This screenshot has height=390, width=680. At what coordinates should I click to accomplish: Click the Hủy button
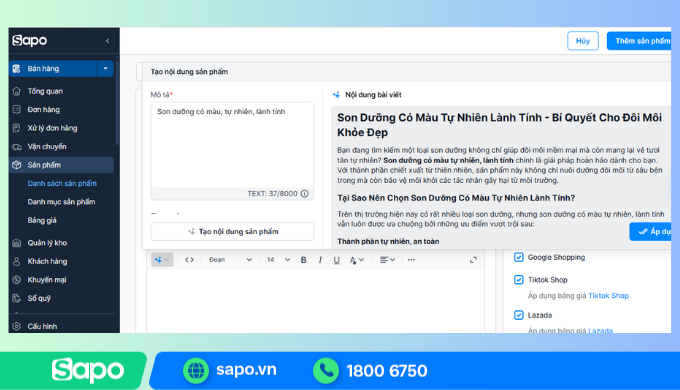pyautogui.click(x=583, y=41)
